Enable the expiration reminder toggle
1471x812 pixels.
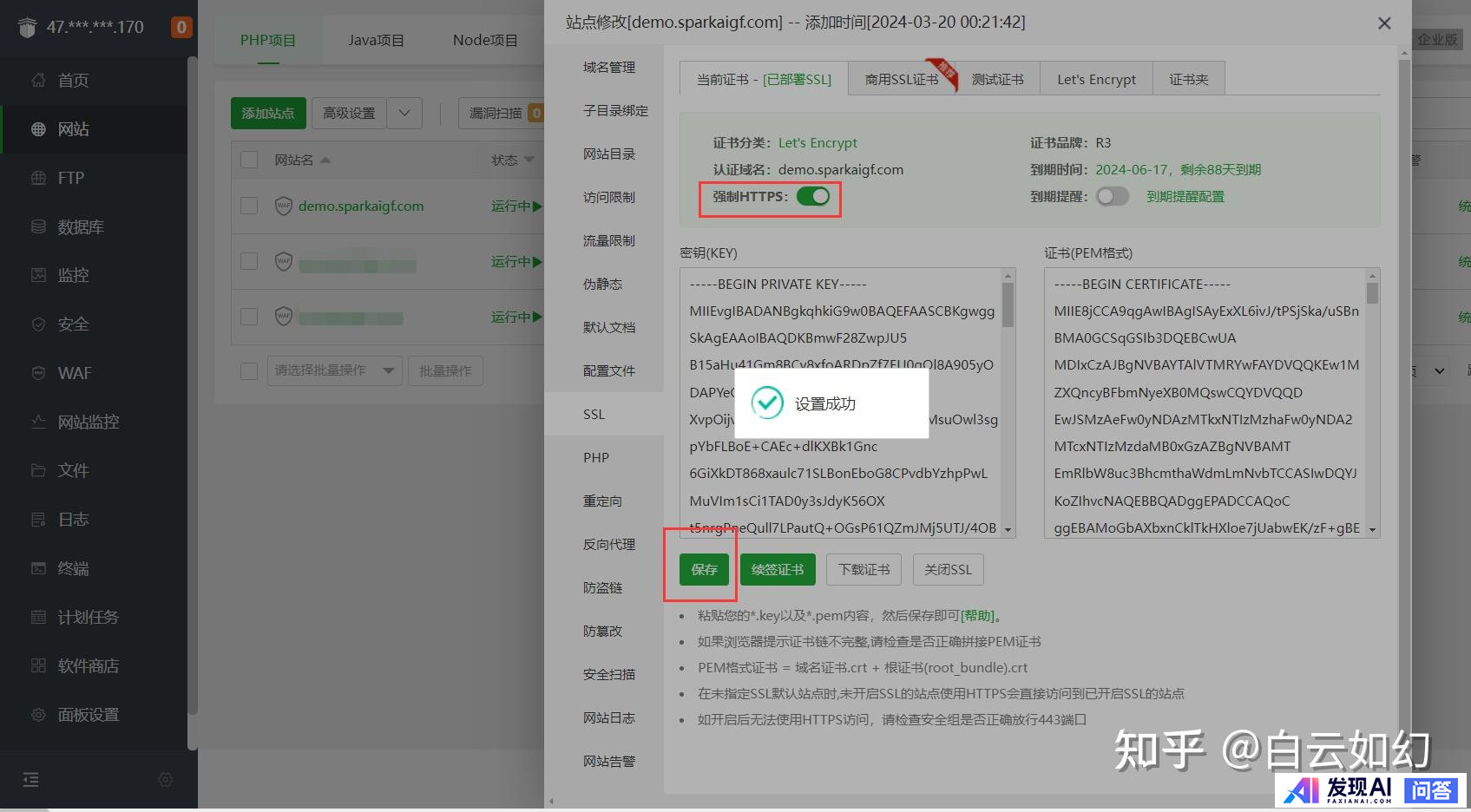click(1112, 197)
